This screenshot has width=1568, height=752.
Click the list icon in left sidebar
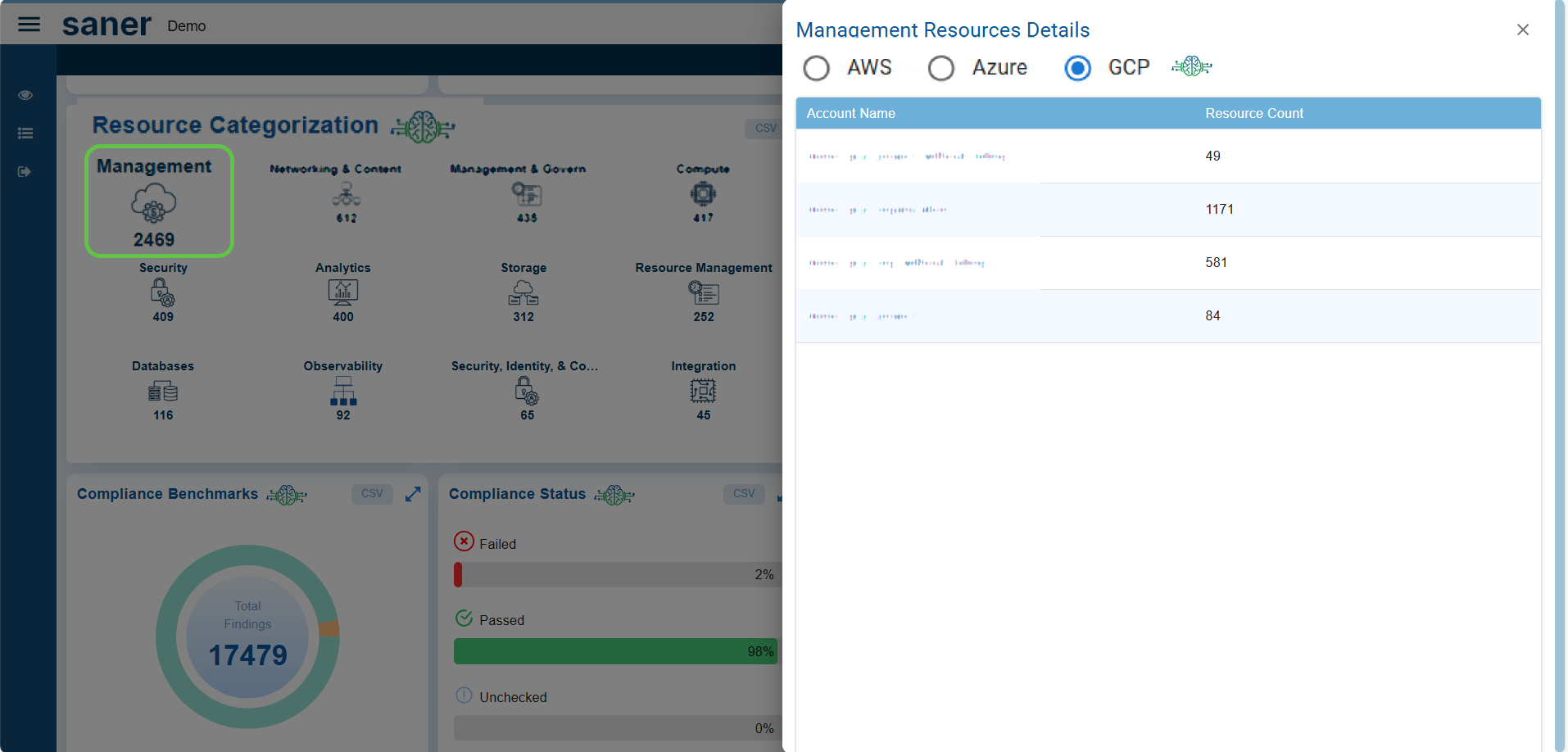coord(25,133)
